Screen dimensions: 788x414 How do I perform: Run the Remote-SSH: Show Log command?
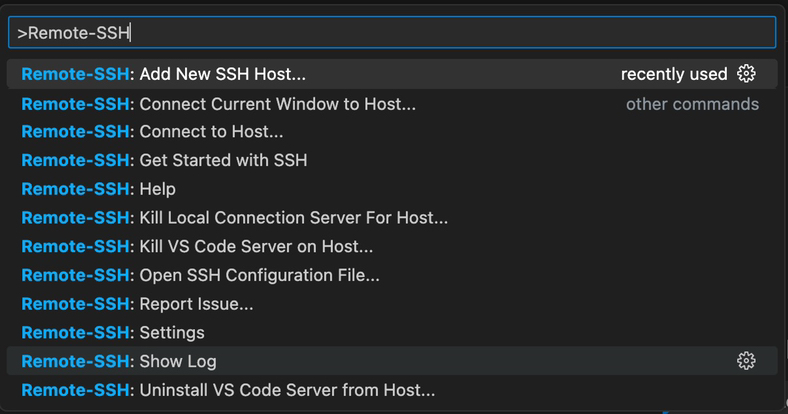pyautogui.click(x=392, y=361)
